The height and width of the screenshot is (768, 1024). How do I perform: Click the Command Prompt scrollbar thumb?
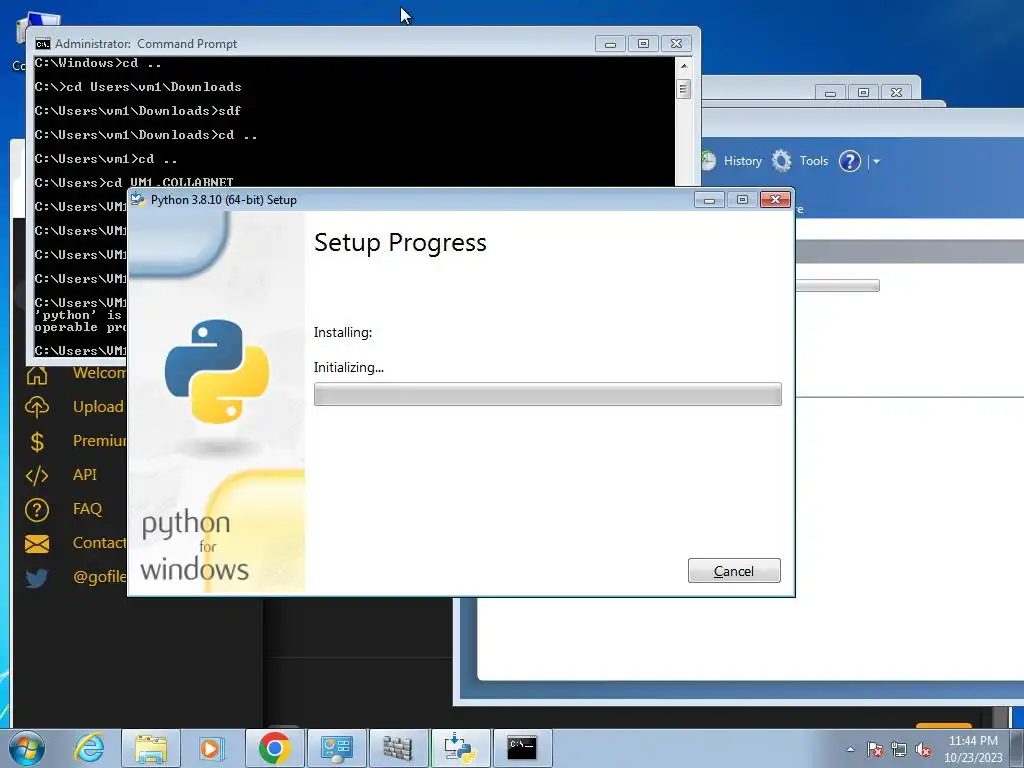pyautogui.click(x=684, y=89)
